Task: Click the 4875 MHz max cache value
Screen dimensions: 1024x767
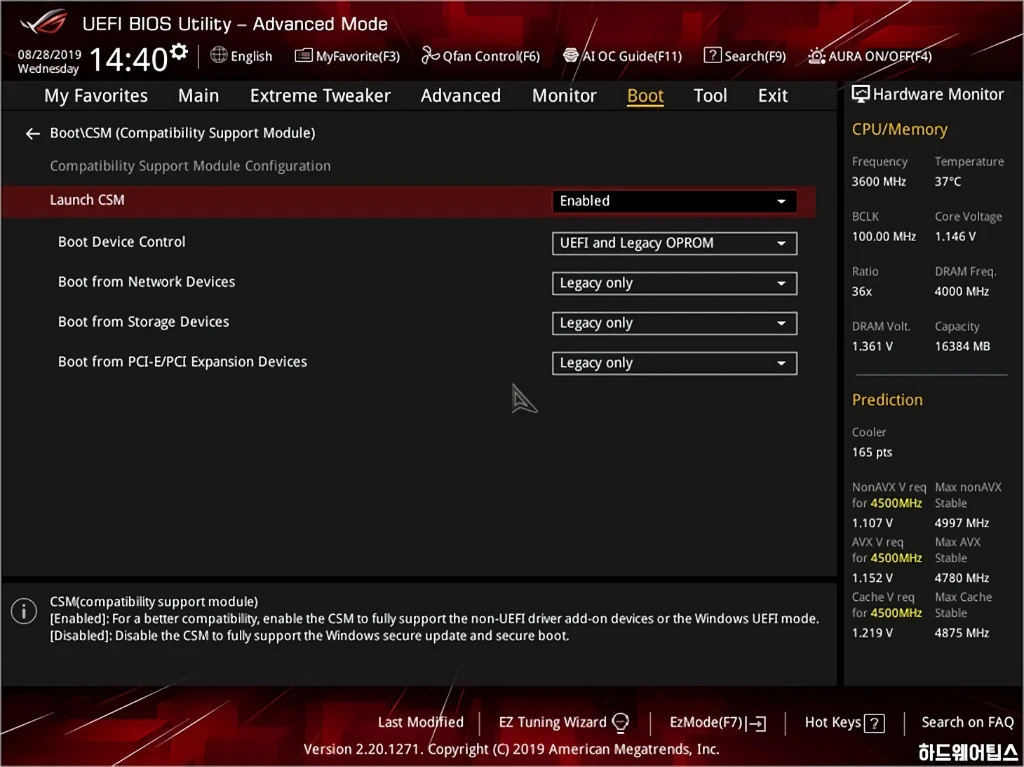Action: tap(961, 632)
